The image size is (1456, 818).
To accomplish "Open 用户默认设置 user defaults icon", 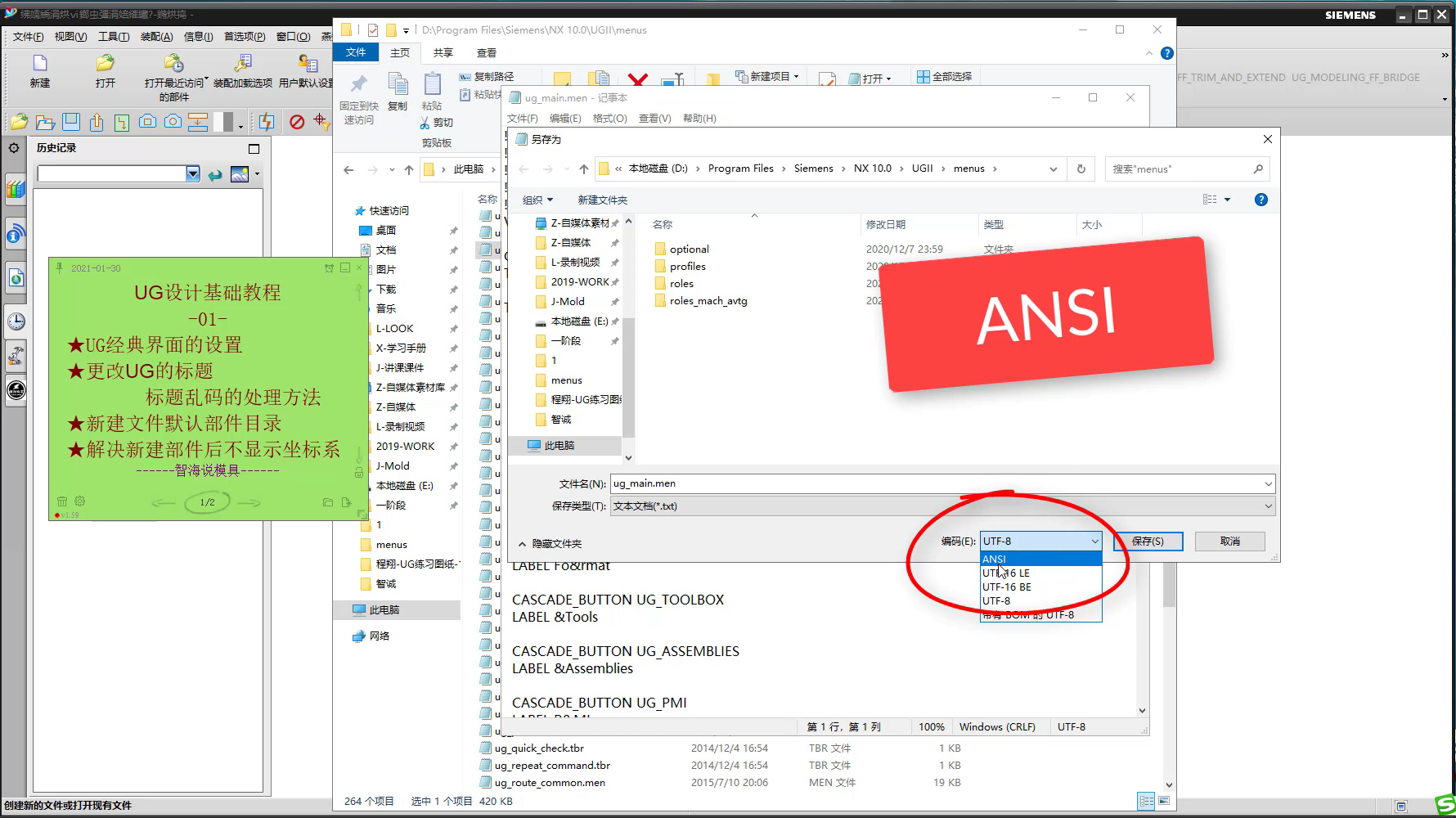I will pyautogui.click(x=308, y=64).
